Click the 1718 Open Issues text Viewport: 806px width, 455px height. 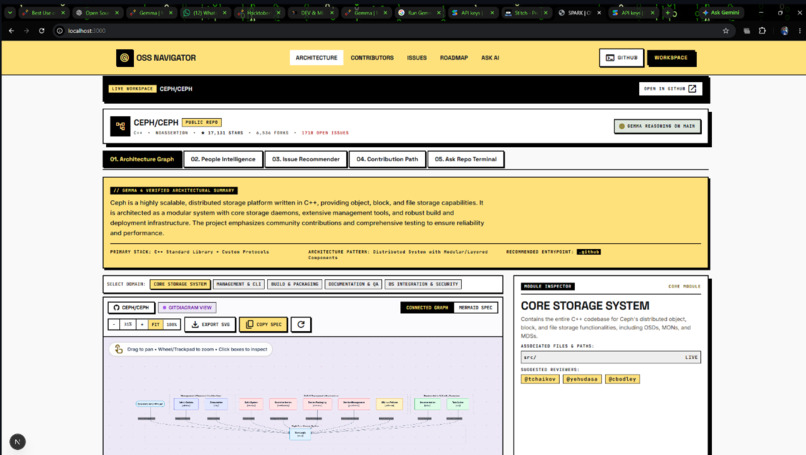(x=325, y=133)
